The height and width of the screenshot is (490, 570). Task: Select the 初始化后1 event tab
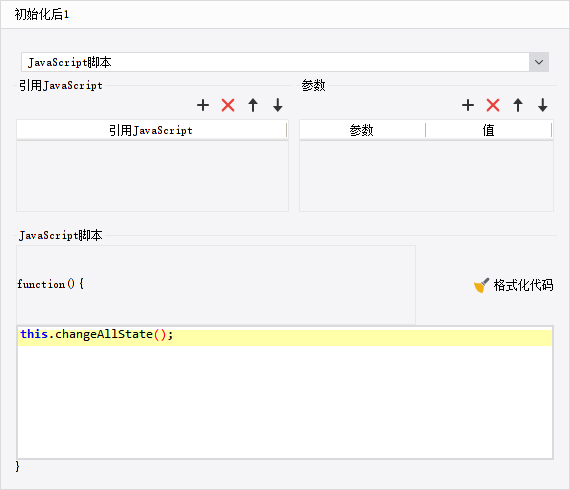click(41, 14)
